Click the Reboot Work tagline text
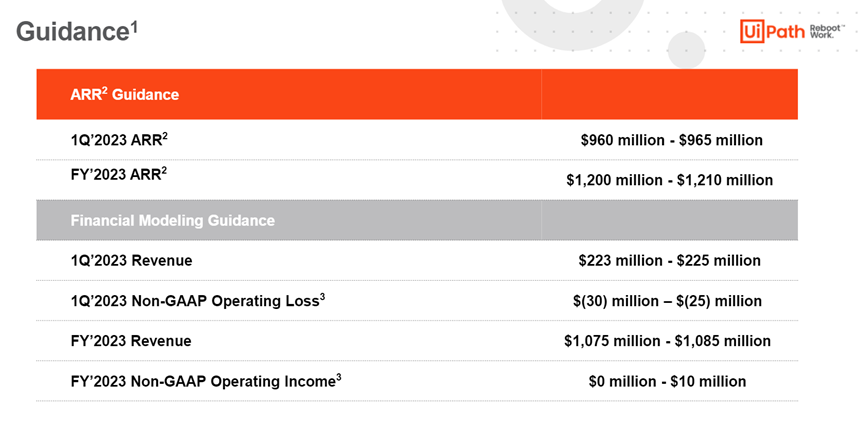Image resolution: width=865 pixels, height=426 pixels. [826, 31]
